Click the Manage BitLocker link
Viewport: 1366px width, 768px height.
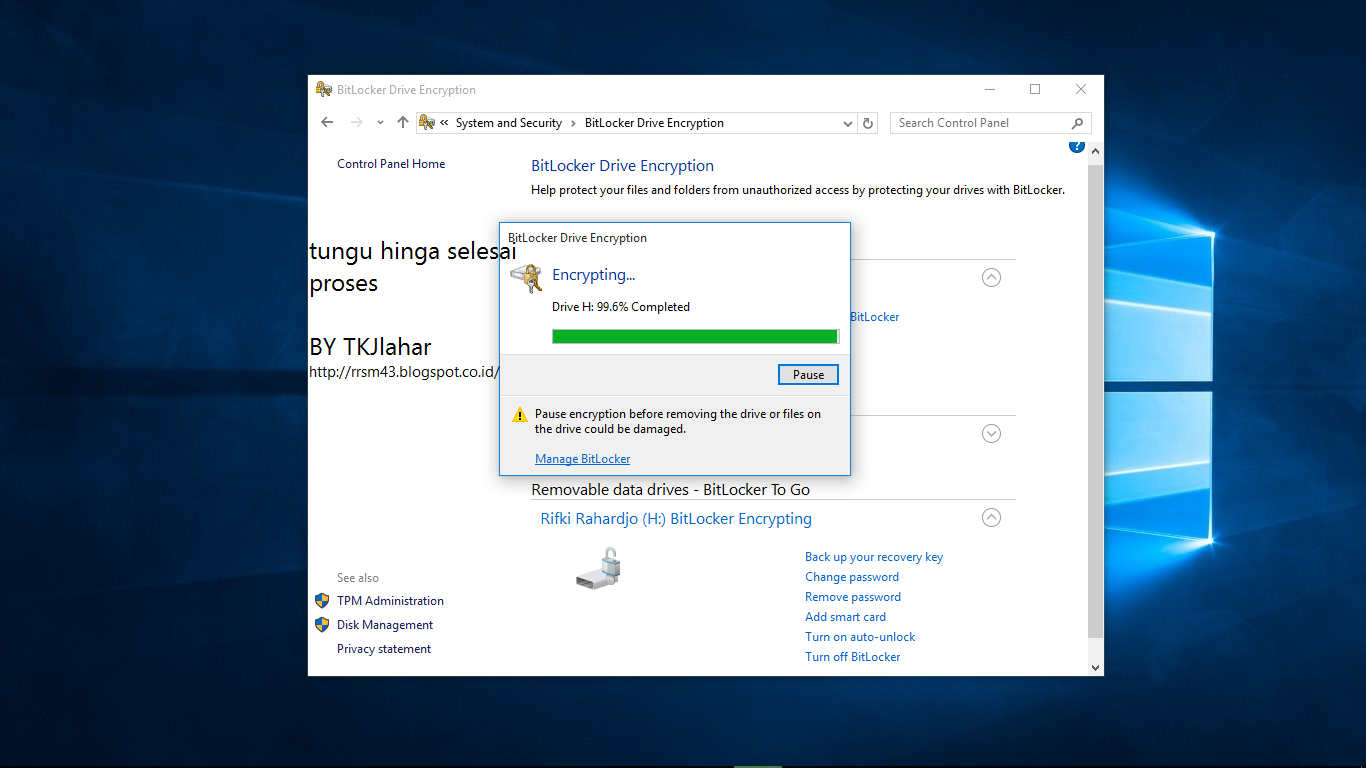tap(582, 459)
